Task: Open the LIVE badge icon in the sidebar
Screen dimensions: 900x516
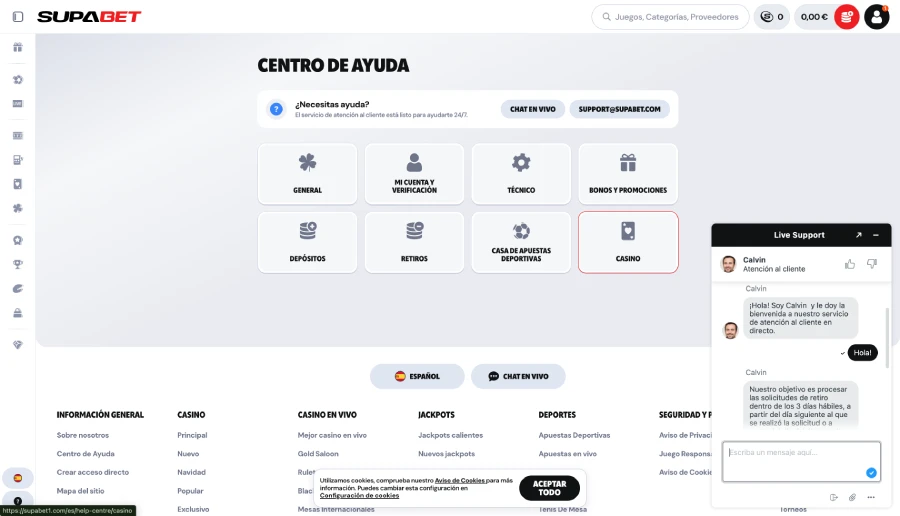Action: click(x=18, y=104)
